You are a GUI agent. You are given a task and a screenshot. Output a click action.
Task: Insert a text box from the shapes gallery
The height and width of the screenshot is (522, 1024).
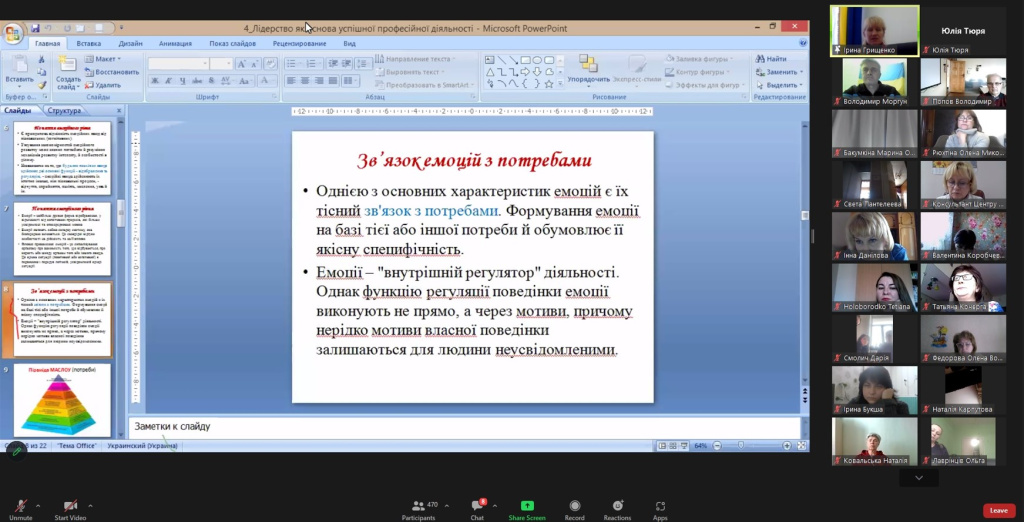pyautogui.click(x=490, y=60)
